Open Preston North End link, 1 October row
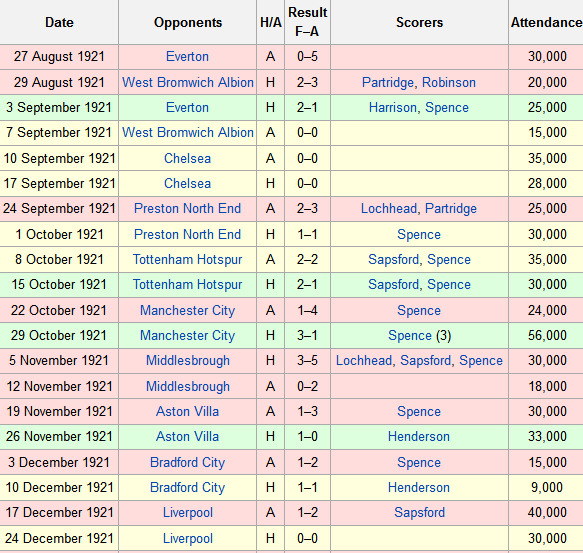The height and width of the screenshot is (553, 583). pyautogui.click(x=187, y=234)
